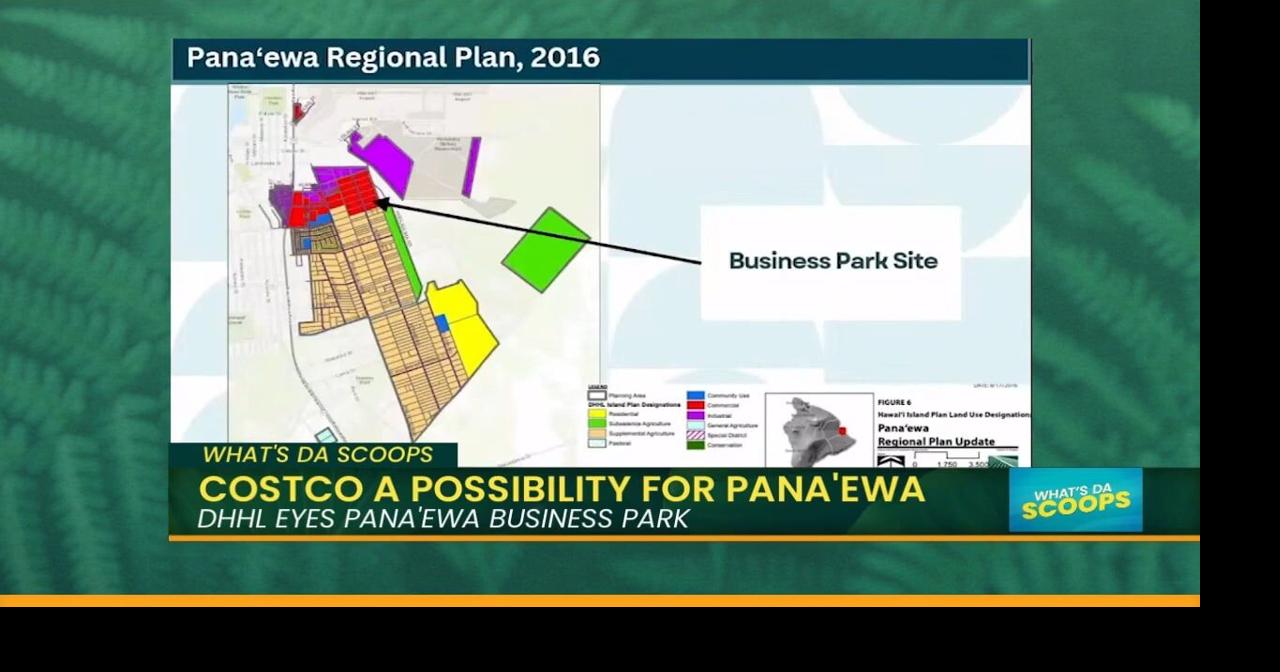Select the Residential yellow legend swatch
The image size is (1280, 672).
tap(597, 414)
